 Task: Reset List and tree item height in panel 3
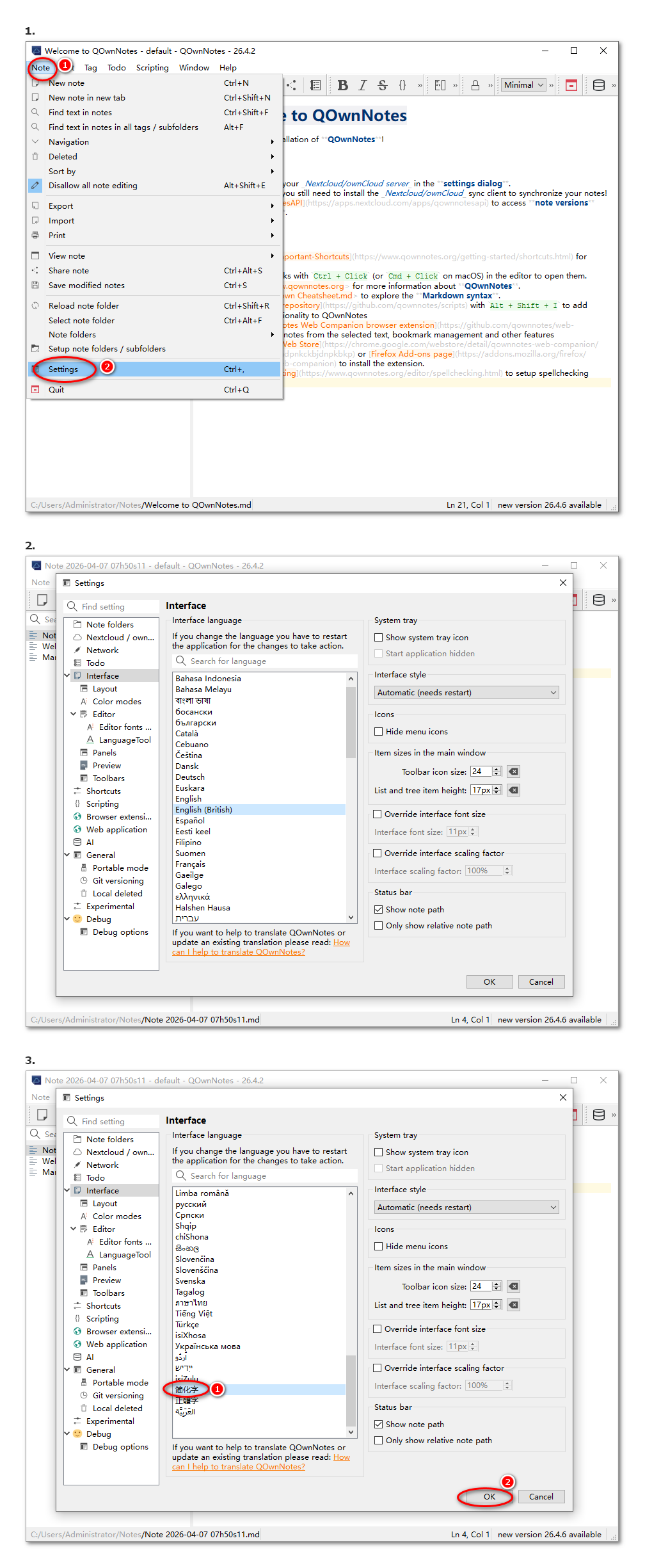point(513,1305)
